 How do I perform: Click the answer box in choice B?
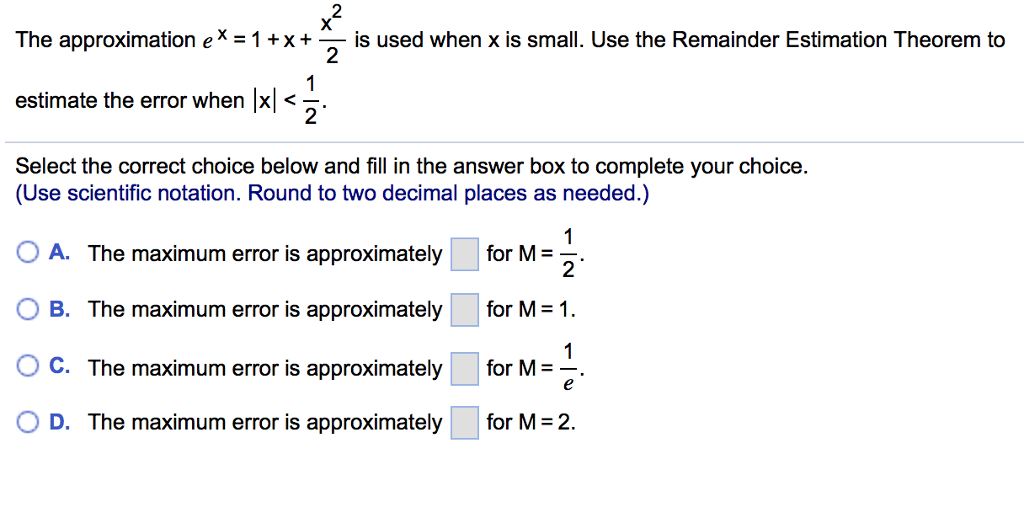(x=464, y=310)
